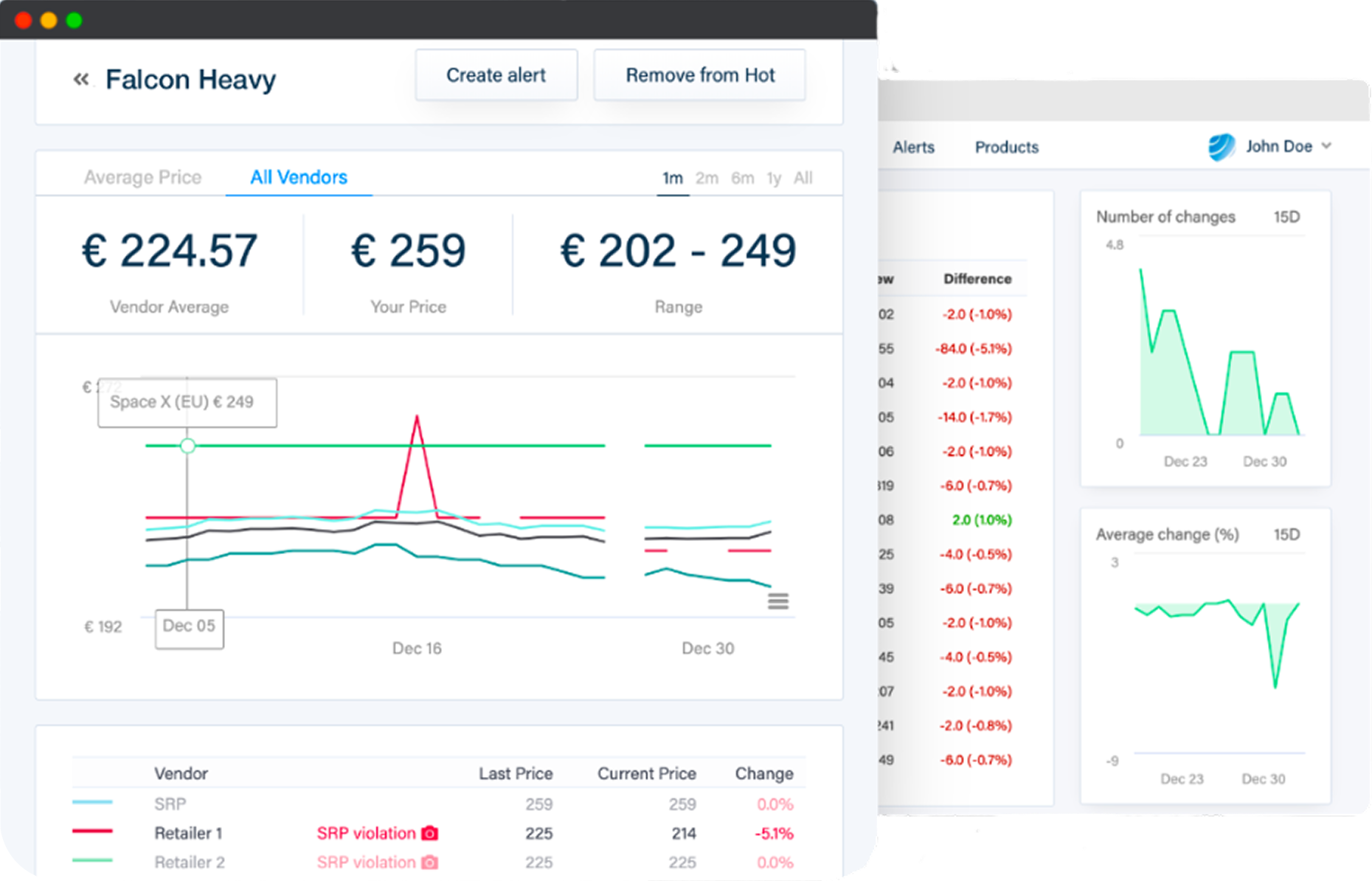Click the green zoom traffic light button
The image size is (1372, 881).
click(74, 20)
